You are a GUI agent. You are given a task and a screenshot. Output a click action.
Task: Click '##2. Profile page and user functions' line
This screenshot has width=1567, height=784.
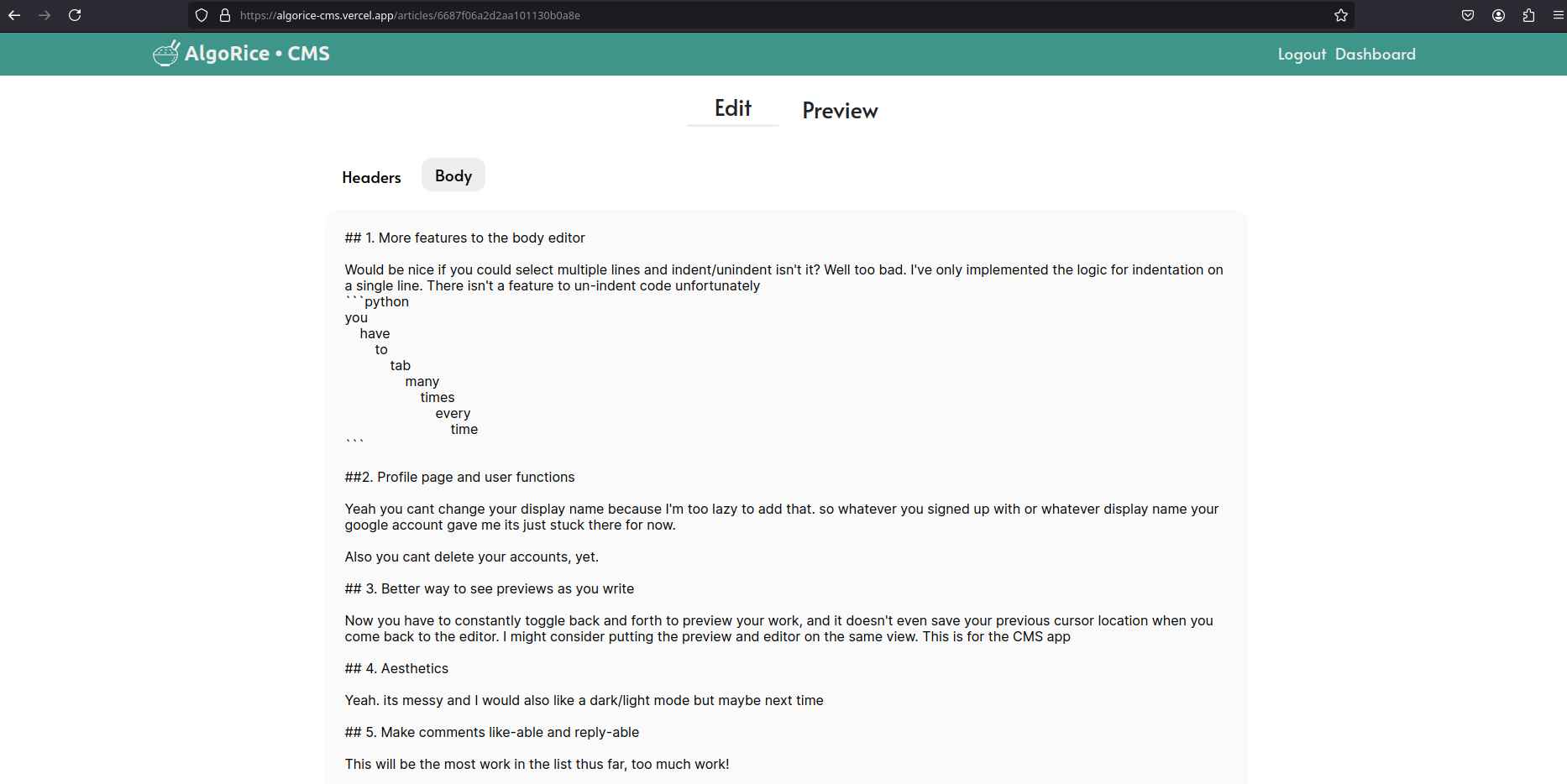click(x=459, y=478)
